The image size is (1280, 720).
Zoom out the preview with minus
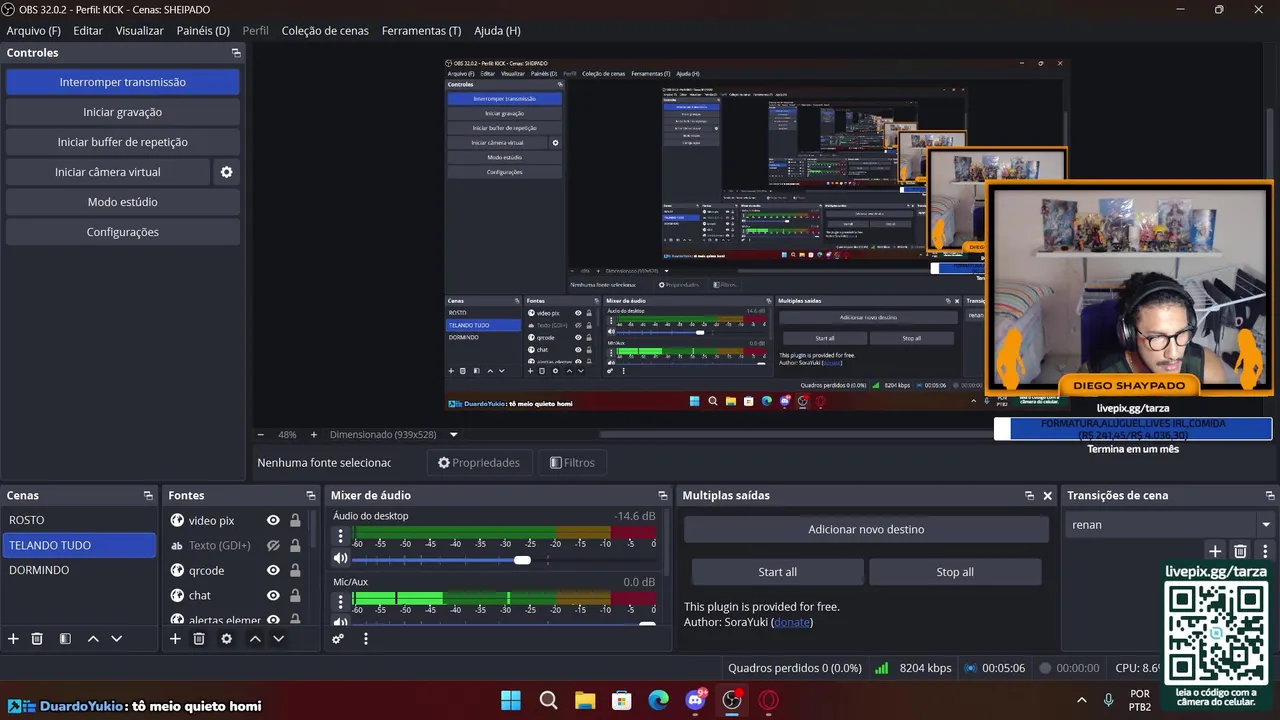point(261,435)
